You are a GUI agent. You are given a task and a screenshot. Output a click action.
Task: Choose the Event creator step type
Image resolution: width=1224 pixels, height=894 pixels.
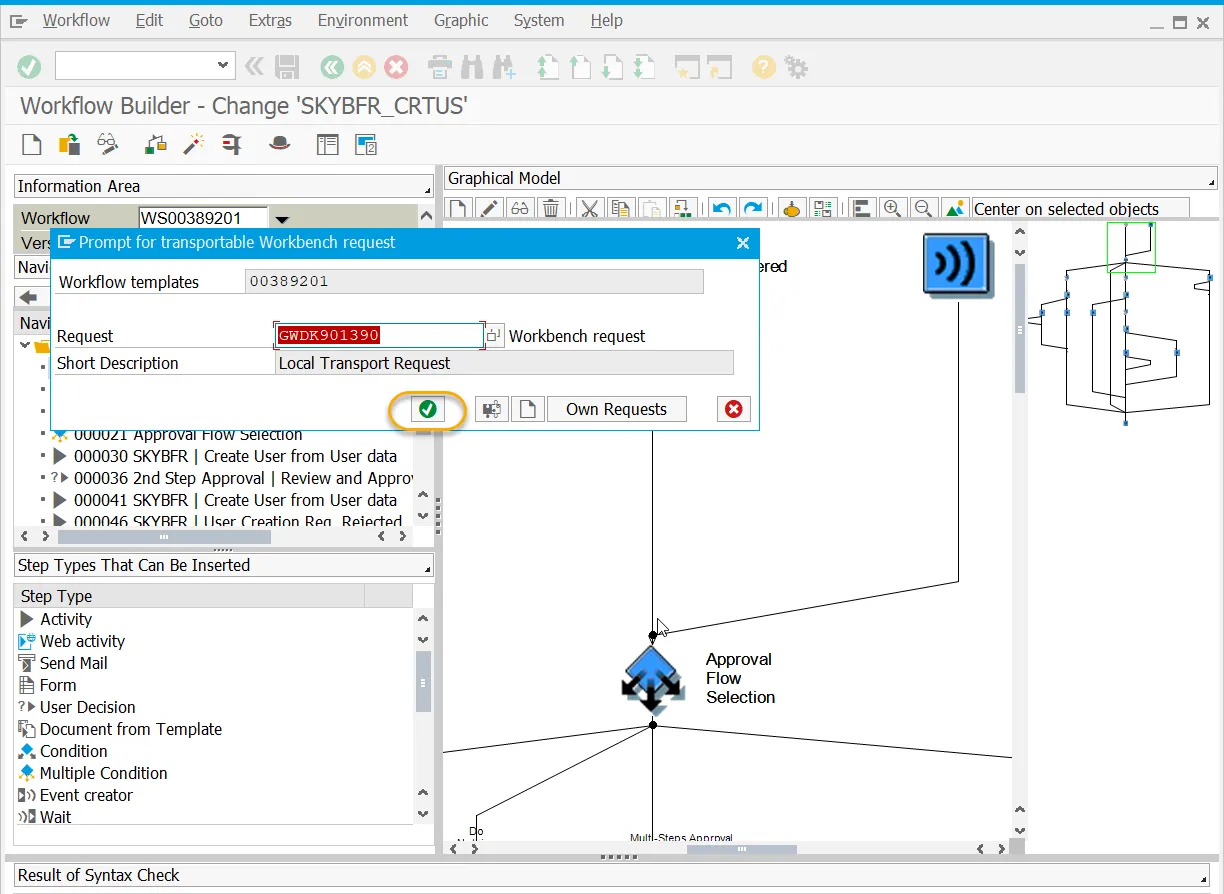86,795
